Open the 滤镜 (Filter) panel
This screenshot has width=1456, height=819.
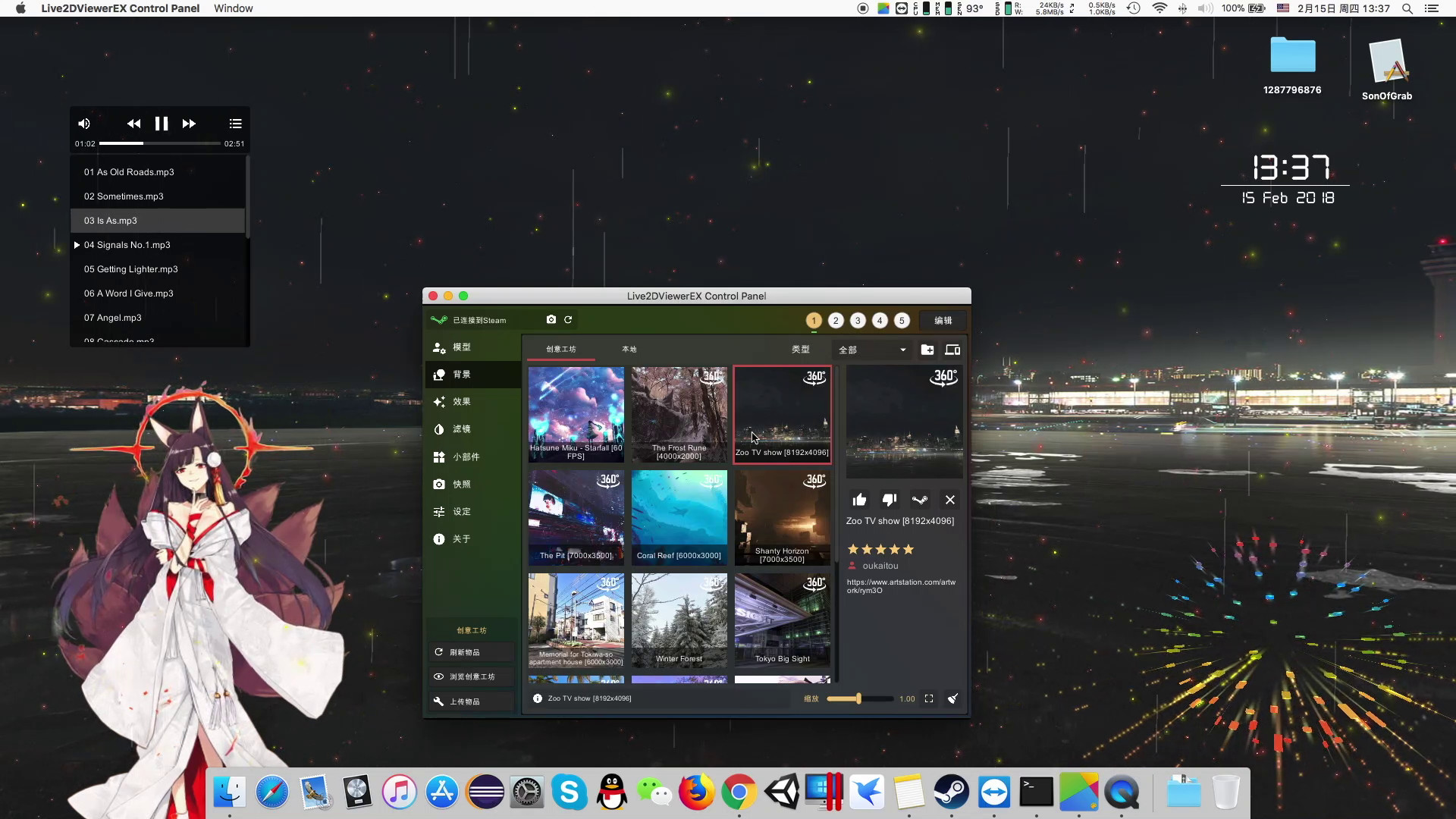(461, 428)
